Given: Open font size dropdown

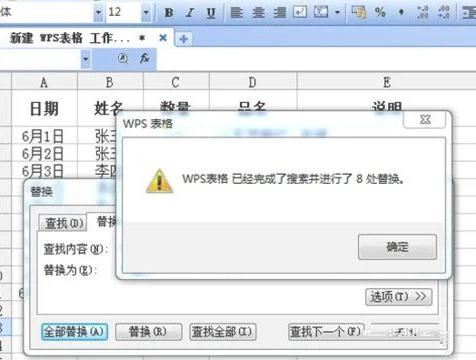Looking at the screenshot, I should (x=146, y=12).
